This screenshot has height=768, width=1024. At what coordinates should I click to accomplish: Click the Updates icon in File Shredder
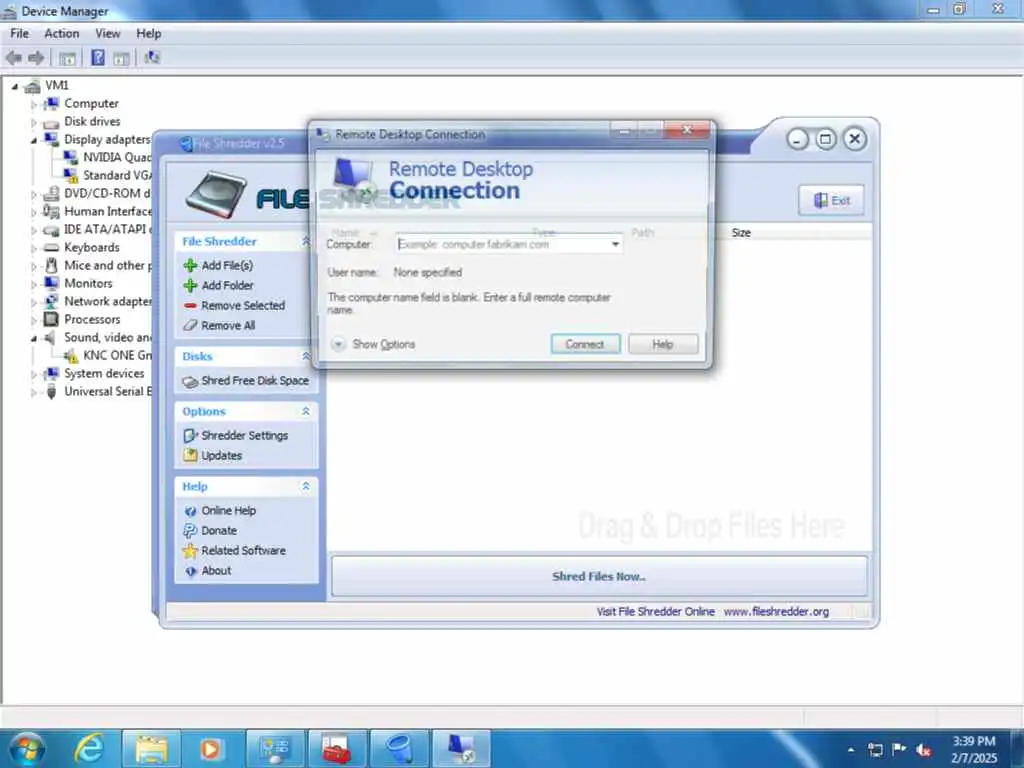tap(190, 455)
